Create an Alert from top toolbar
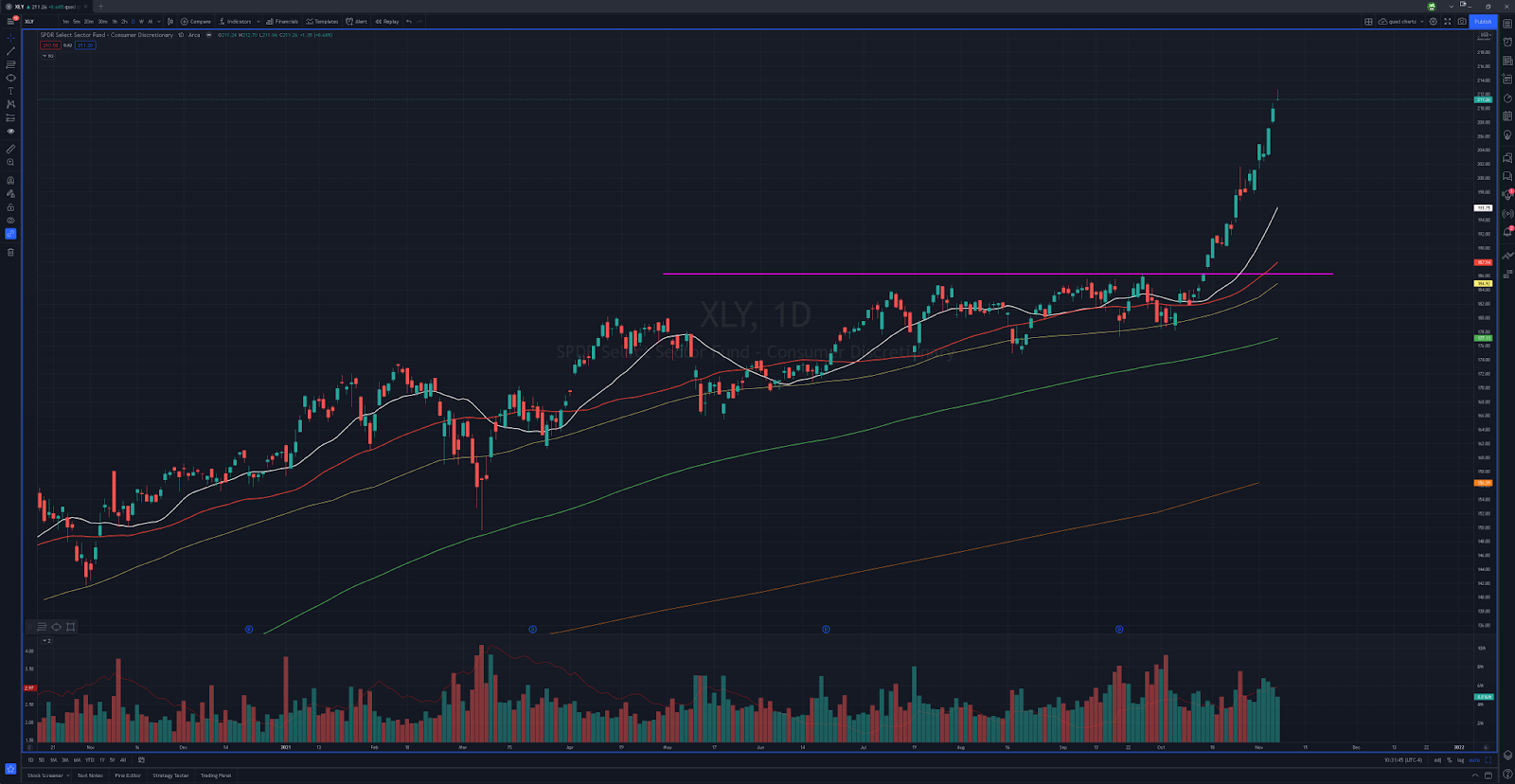This screenshot has width=1515, height=784. pos(356,21)
